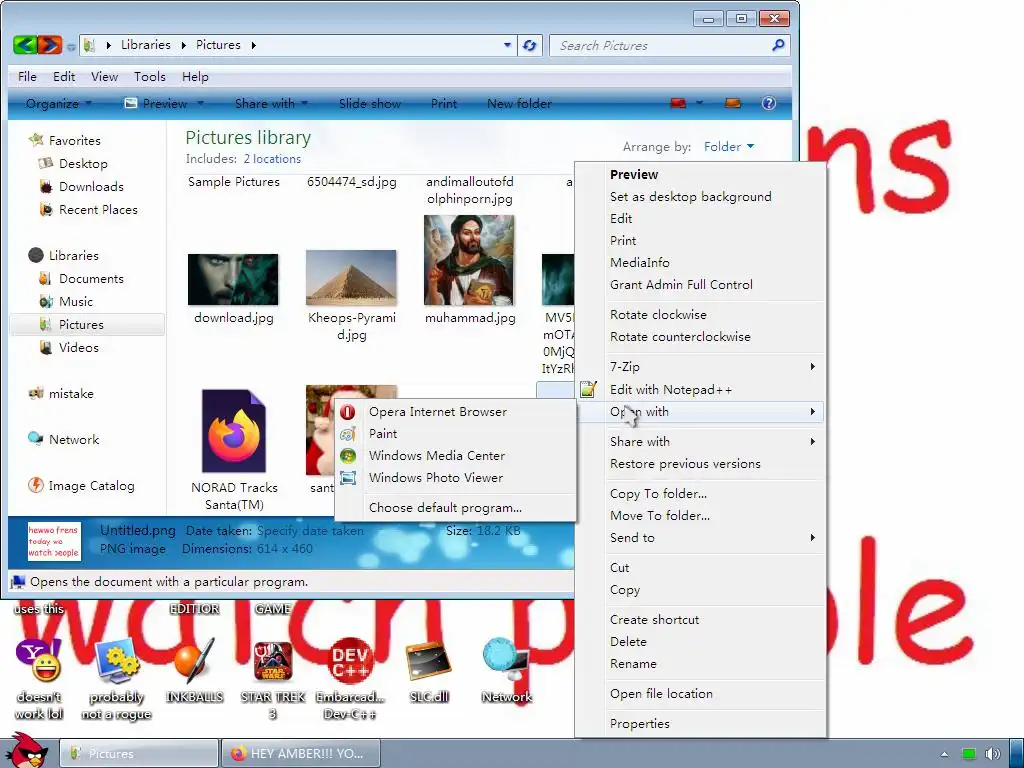Open the red view-change toolbar icon
This screenshot has height=768, width=1024.
click(678, 103)
